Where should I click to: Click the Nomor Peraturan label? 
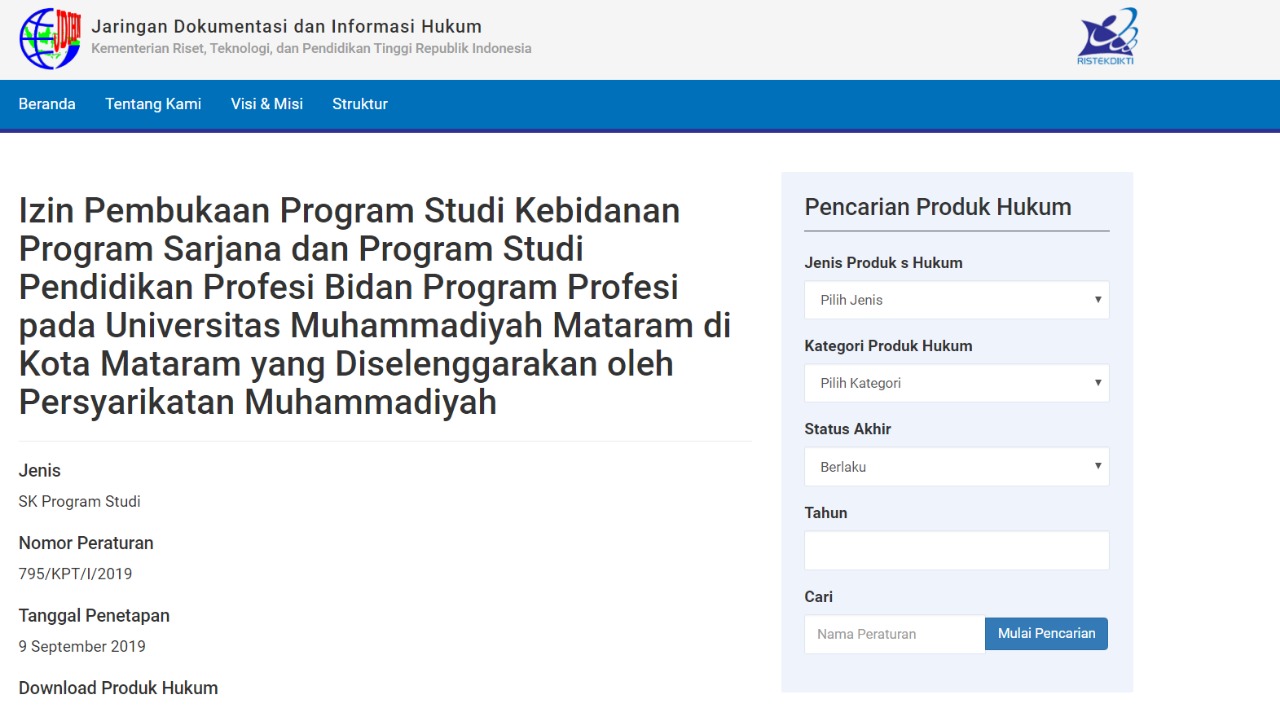pos(86,543)
